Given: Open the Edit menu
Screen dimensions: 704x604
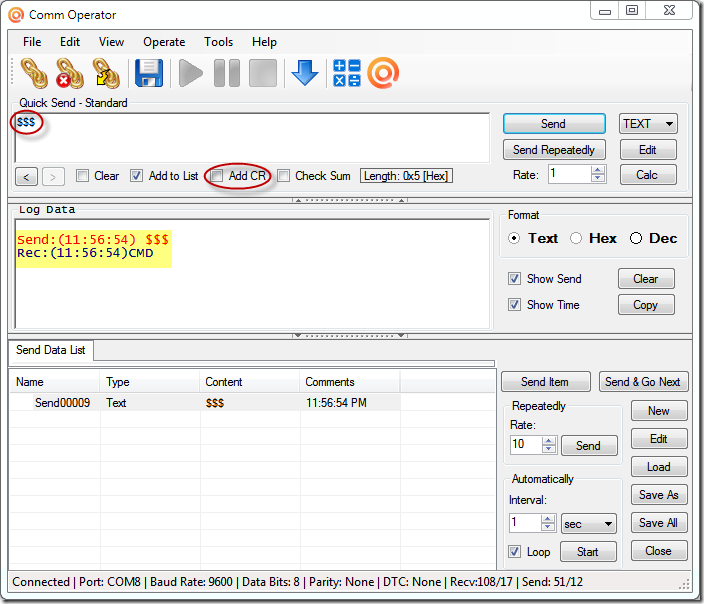Looking at the screenshot, I should [70, 42].
